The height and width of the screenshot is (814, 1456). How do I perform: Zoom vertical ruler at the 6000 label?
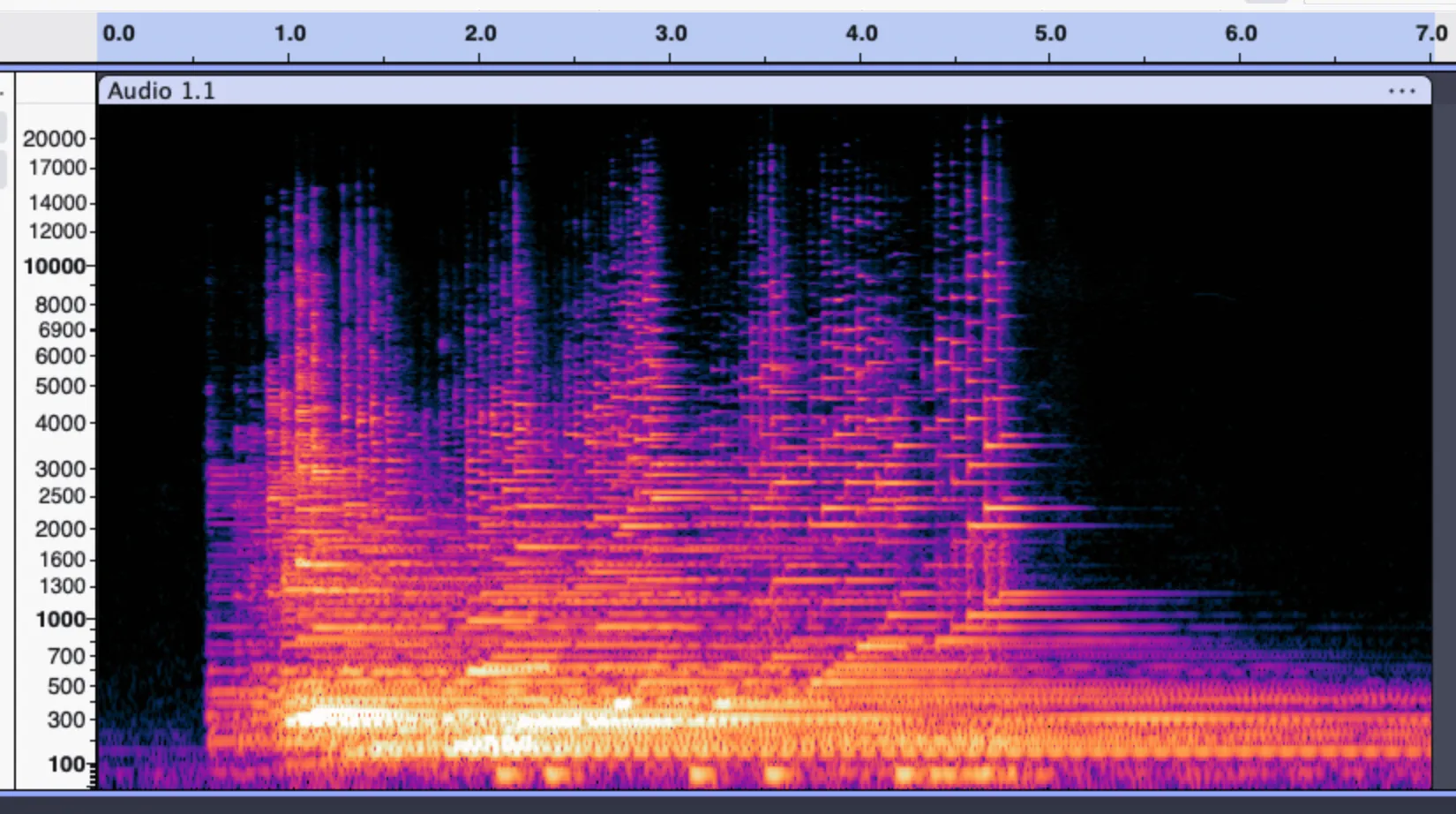[61, 356]
